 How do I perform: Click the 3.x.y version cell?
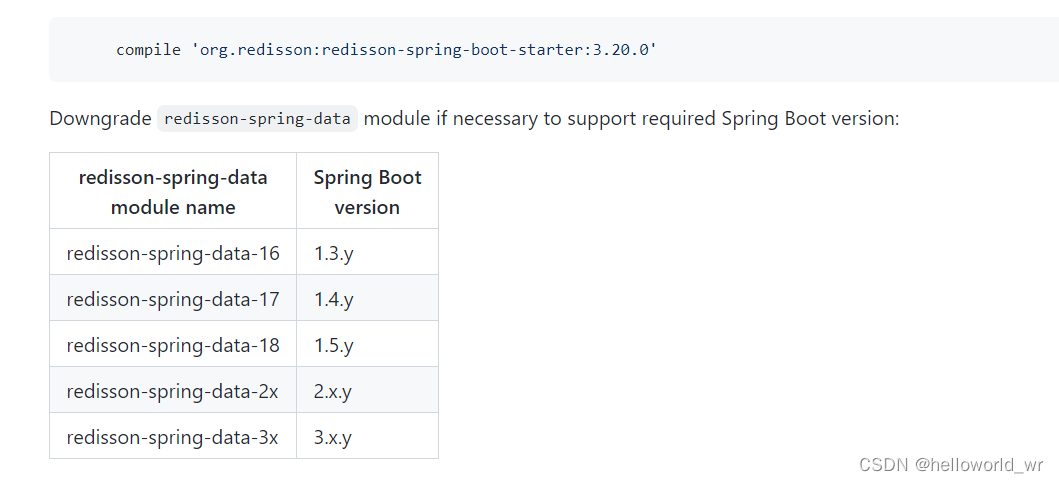(x=333, y=437)
